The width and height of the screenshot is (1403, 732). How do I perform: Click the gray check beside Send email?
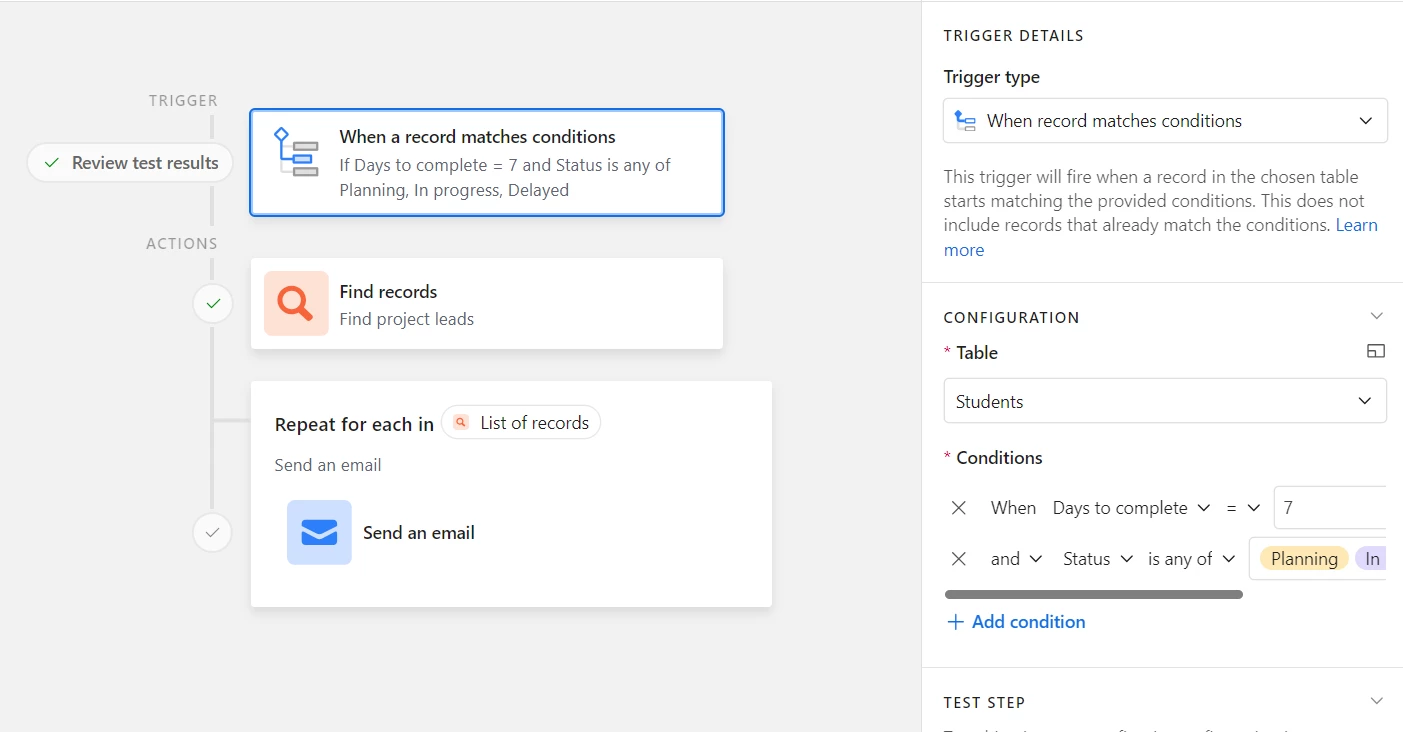click(x=212, y=533)
